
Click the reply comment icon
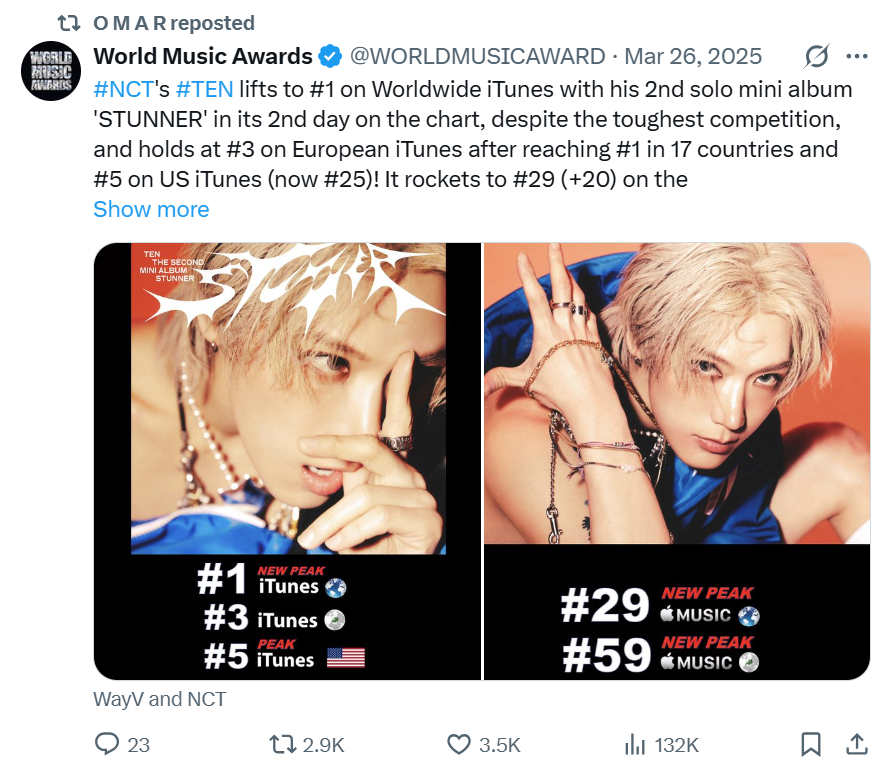coord(107,744)
